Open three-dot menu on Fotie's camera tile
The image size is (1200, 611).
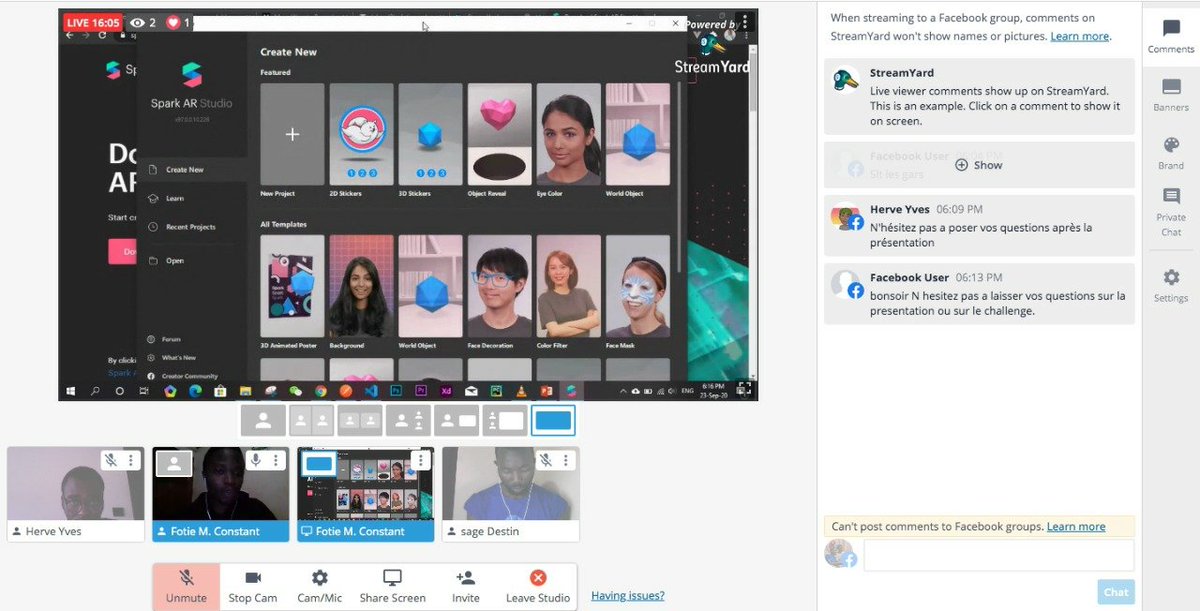coord(277,460)
